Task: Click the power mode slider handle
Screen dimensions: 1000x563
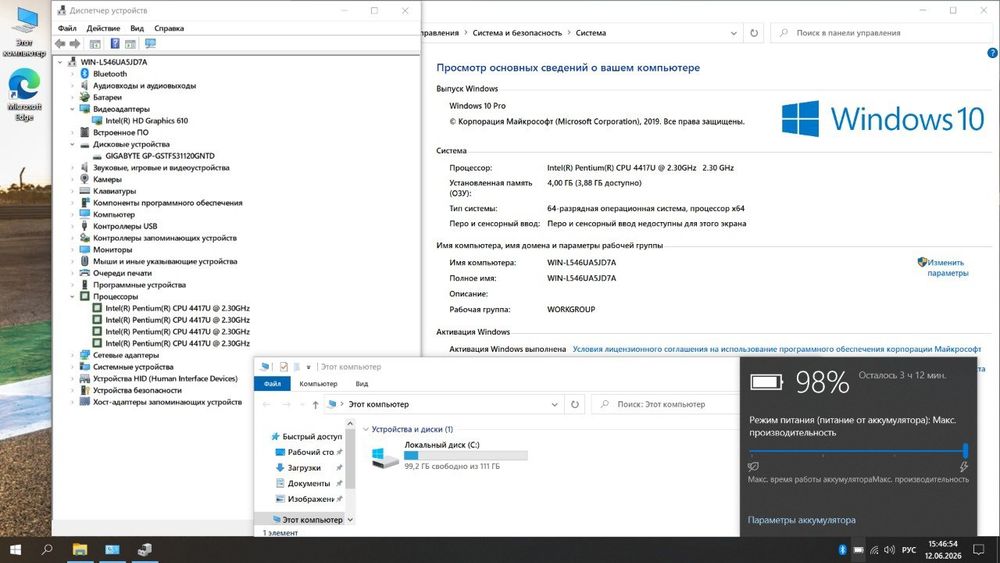Action: (x=966, y=451)
